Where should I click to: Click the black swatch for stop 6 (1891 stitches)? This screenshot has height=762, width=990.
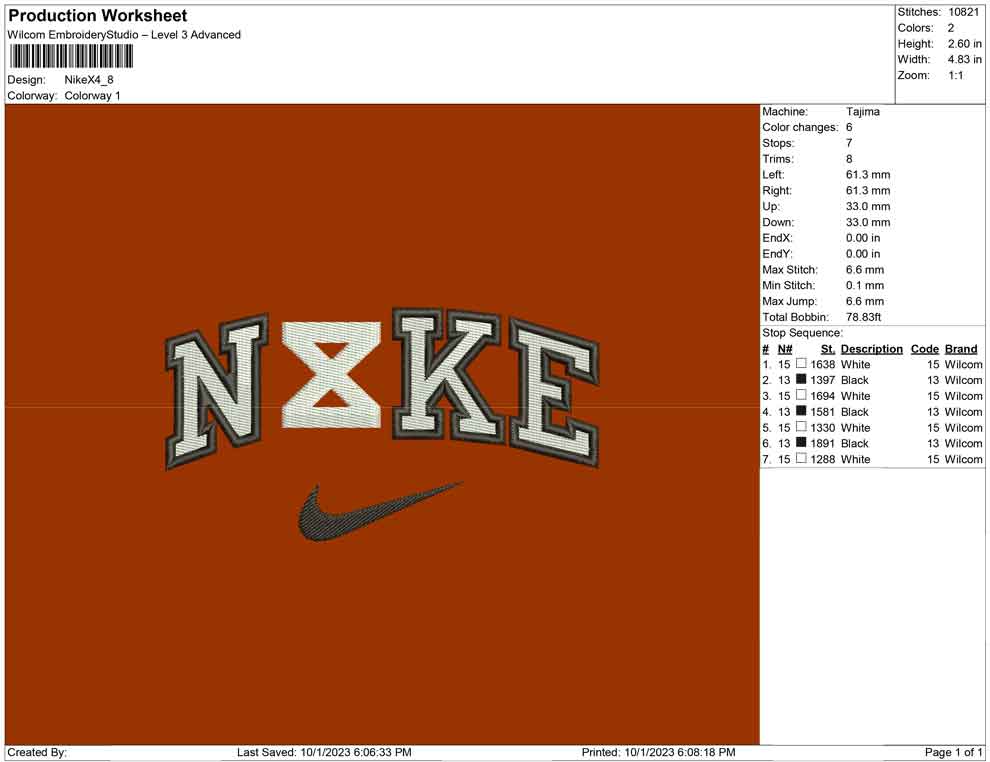[801, 443]
